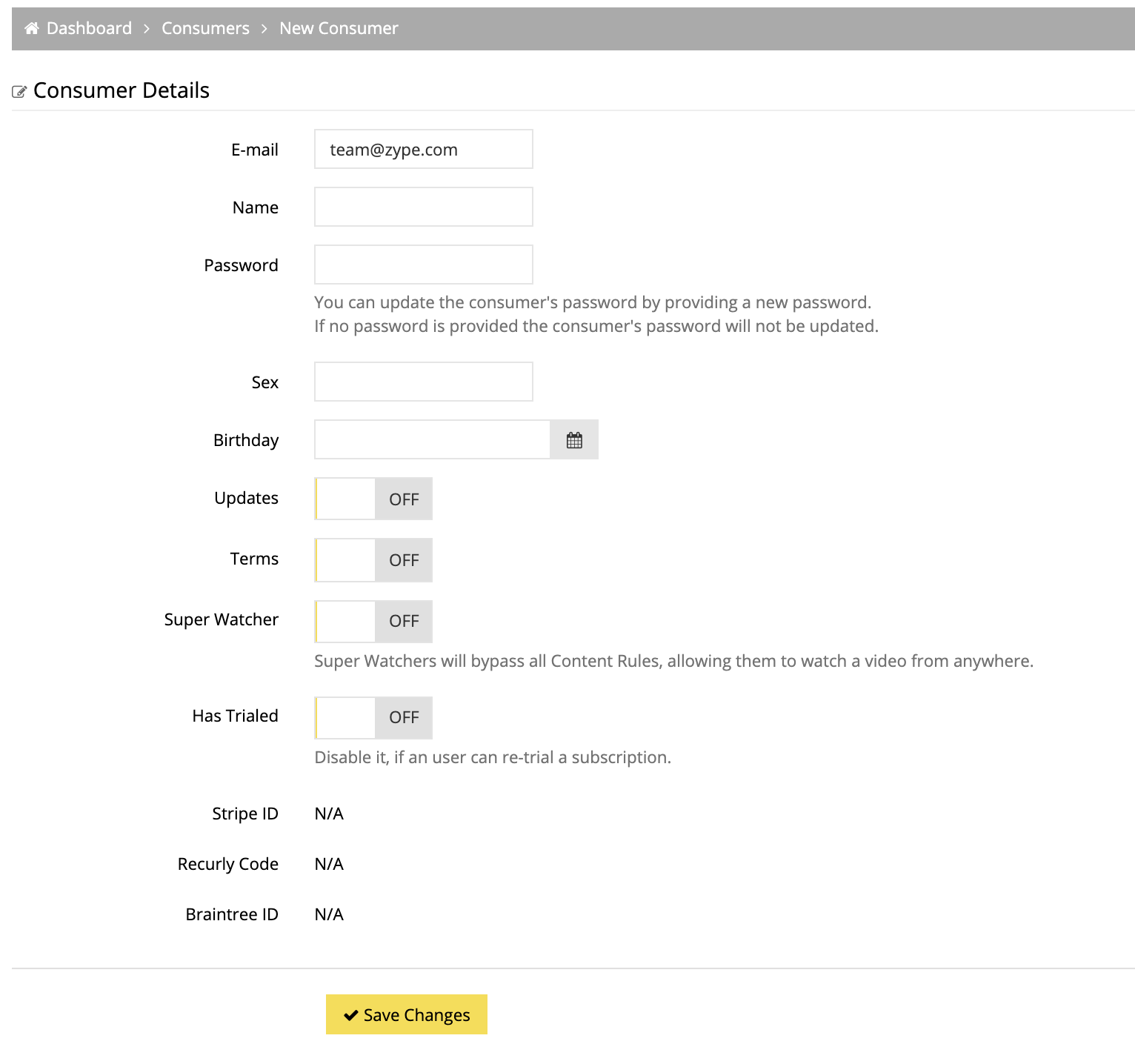This screenshot has width=1135, height=1064.
Task: Click New Consumer breadcrumb
Action: pos(339,28)
